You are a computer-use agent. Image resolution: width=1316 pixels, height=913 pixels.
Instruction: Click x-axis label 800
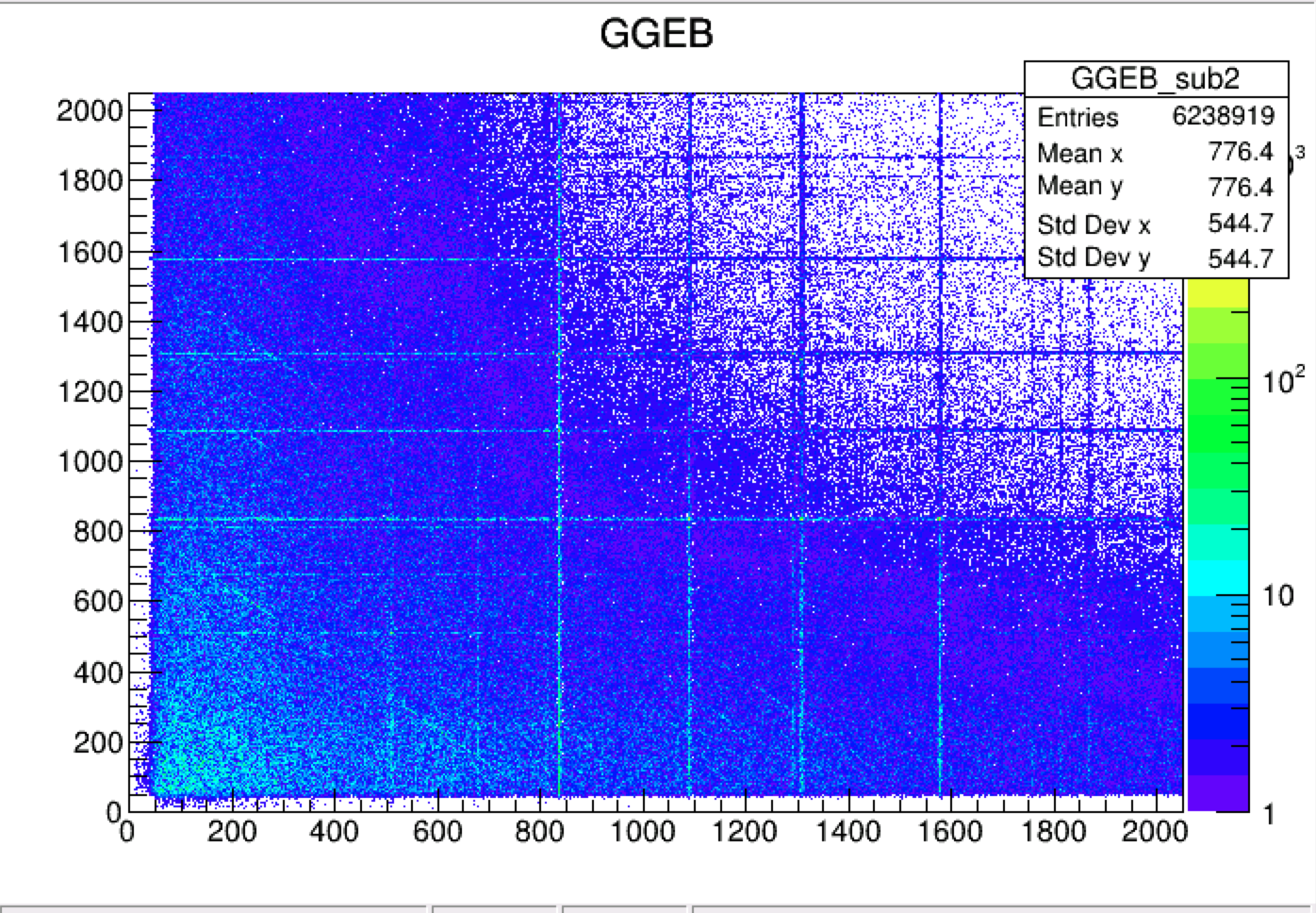(x=540, y=833)
